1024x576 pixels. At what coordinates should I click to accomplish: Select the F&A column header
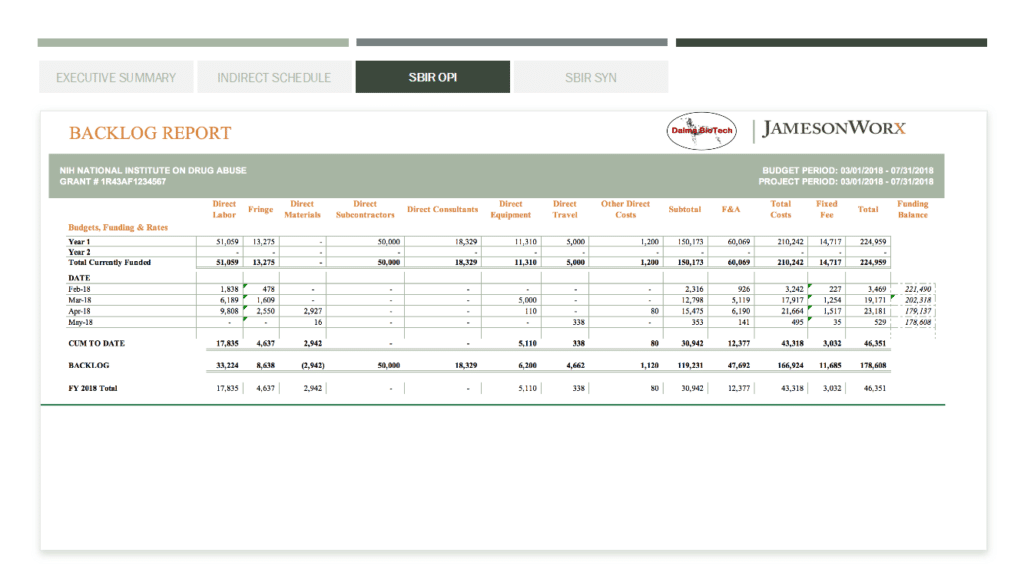point(731,209)
